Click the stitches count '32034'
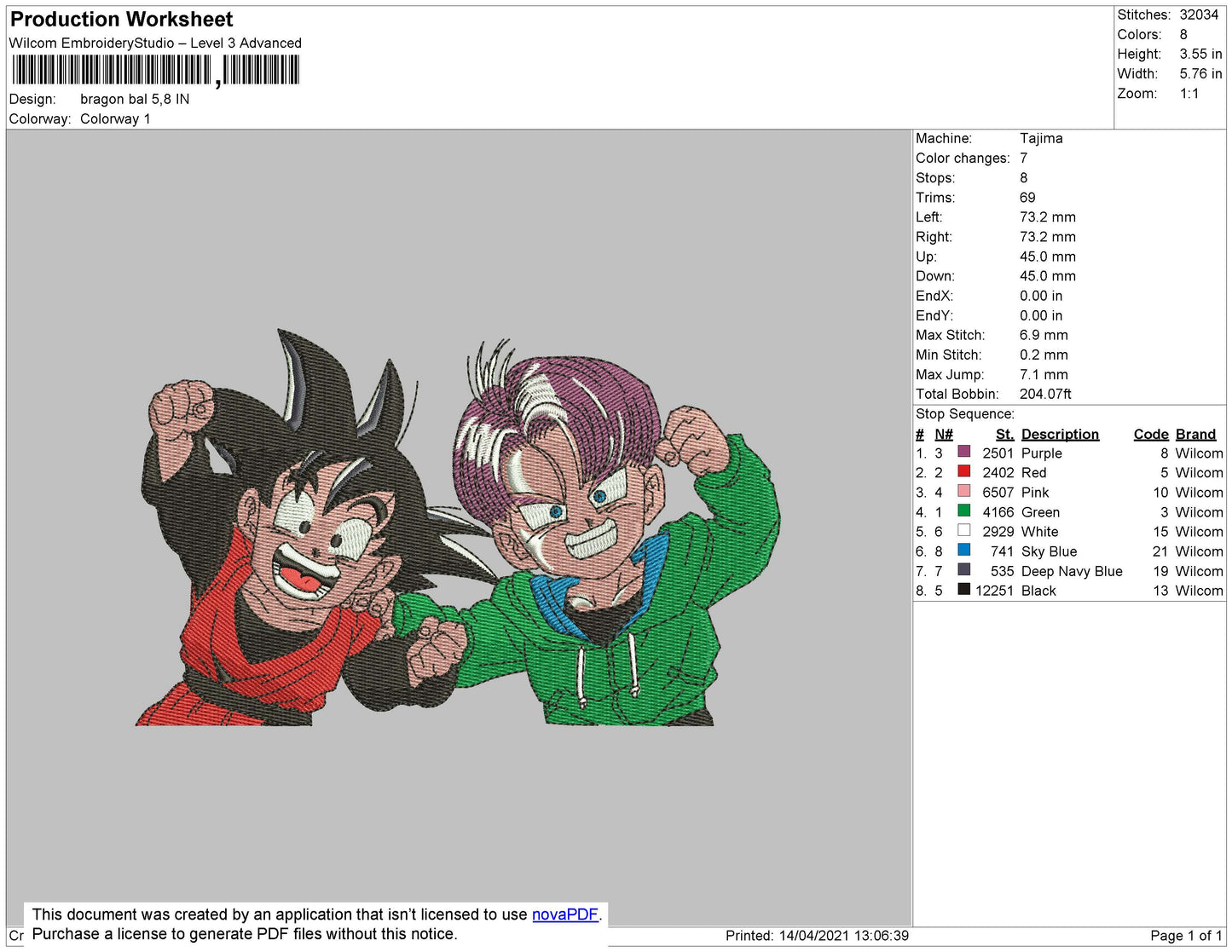1232x952 pixels. [x=1199, y=14]
